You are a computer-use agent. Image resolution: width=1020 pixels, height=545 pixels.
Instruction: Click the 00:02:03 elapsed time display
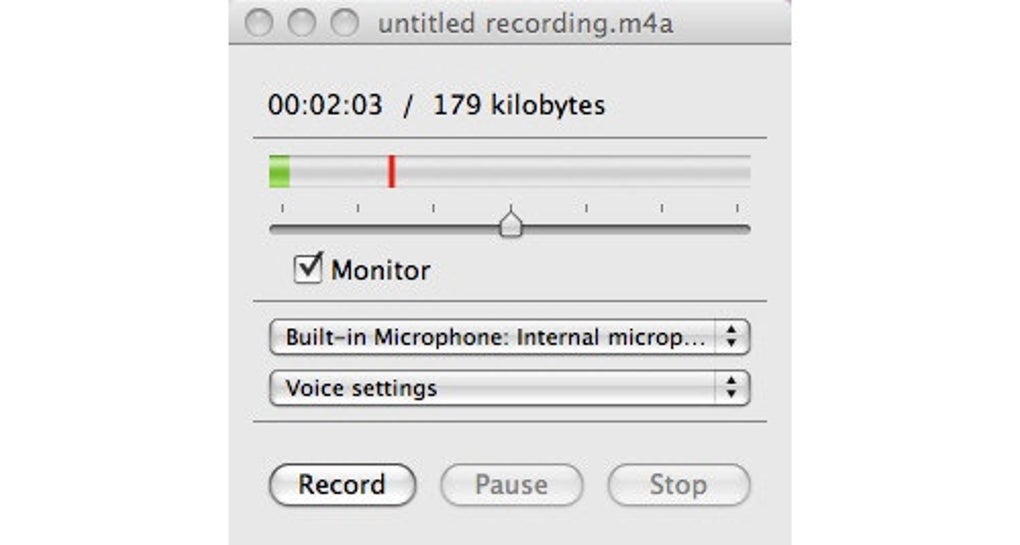[x=325, y=105]
